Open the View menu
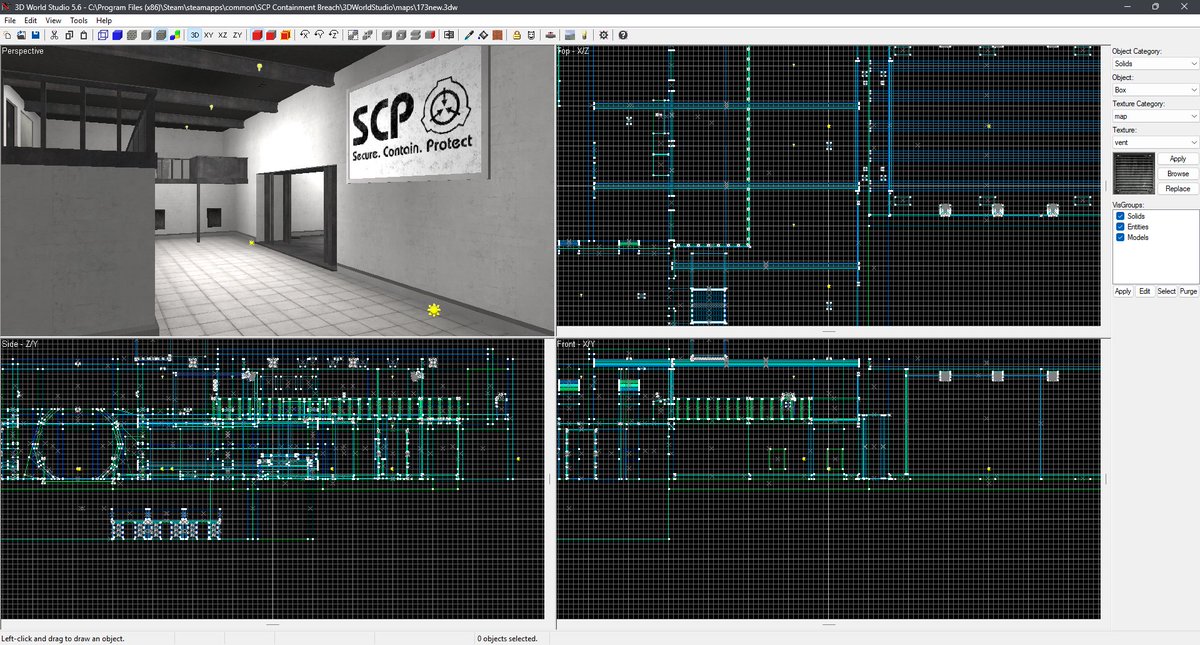This screenshot has height=645, width=1200. (53, 20)
